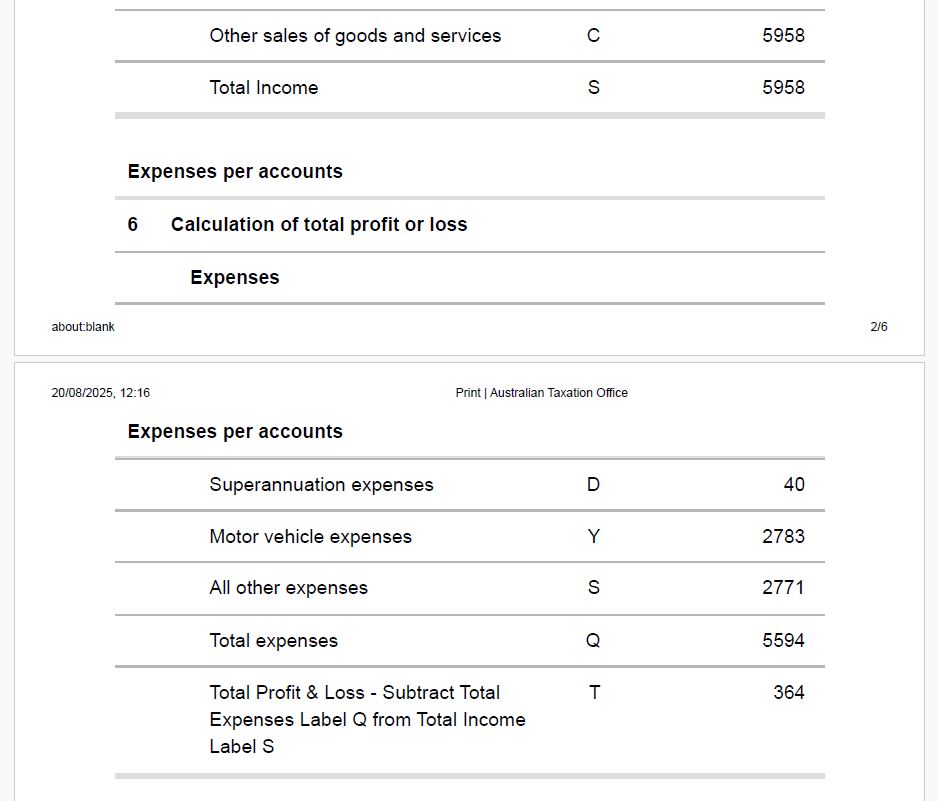Image resolution: width=938 pixels, height=801 pixels.
Task: Select the 20/08/2025, 12:16 timestamp
Action: click(x=101, y=393)
